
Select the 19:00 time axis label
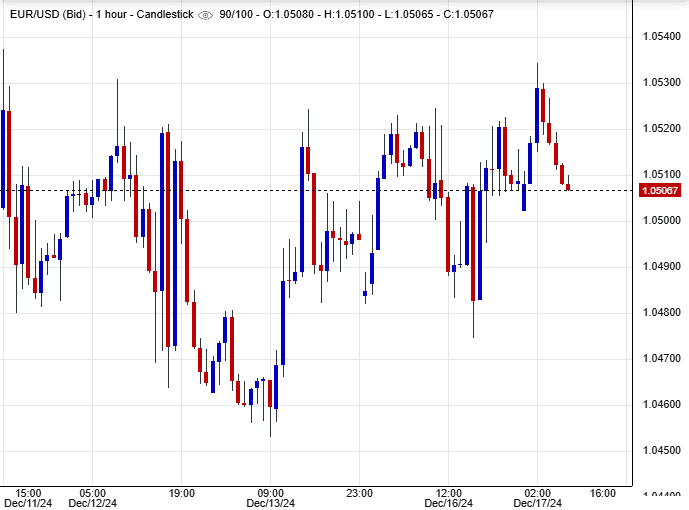(x=182, y=493)
